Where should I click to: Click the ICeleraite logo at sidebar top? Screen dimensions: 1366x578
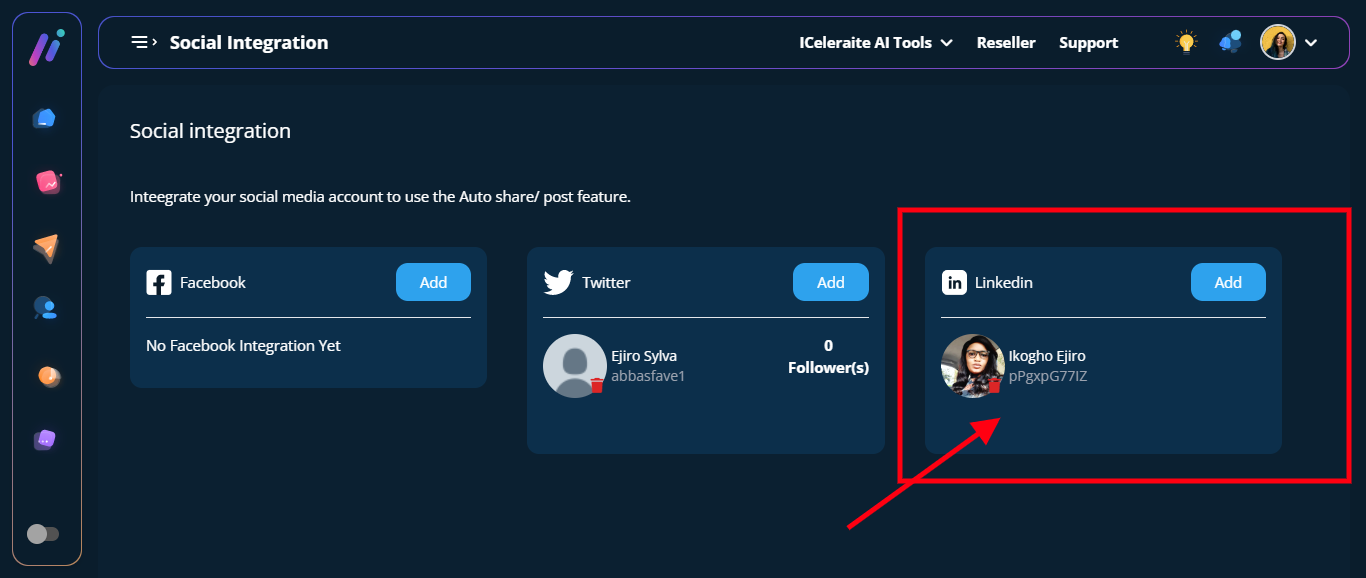pyautogui.click(x=46, y=47)
